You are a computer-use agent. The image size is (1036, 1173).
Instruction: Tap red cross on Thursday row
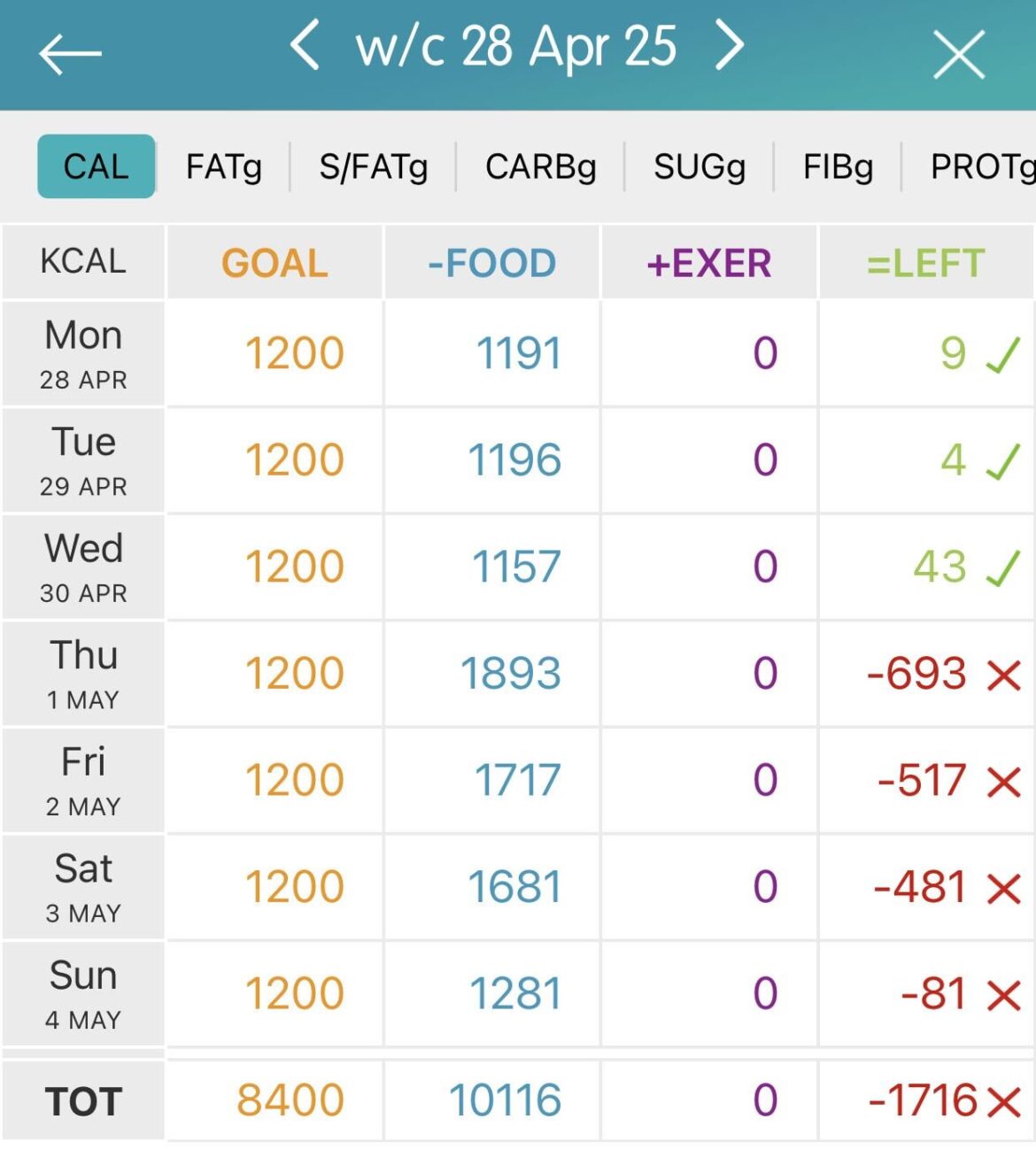coord(1004,675)
